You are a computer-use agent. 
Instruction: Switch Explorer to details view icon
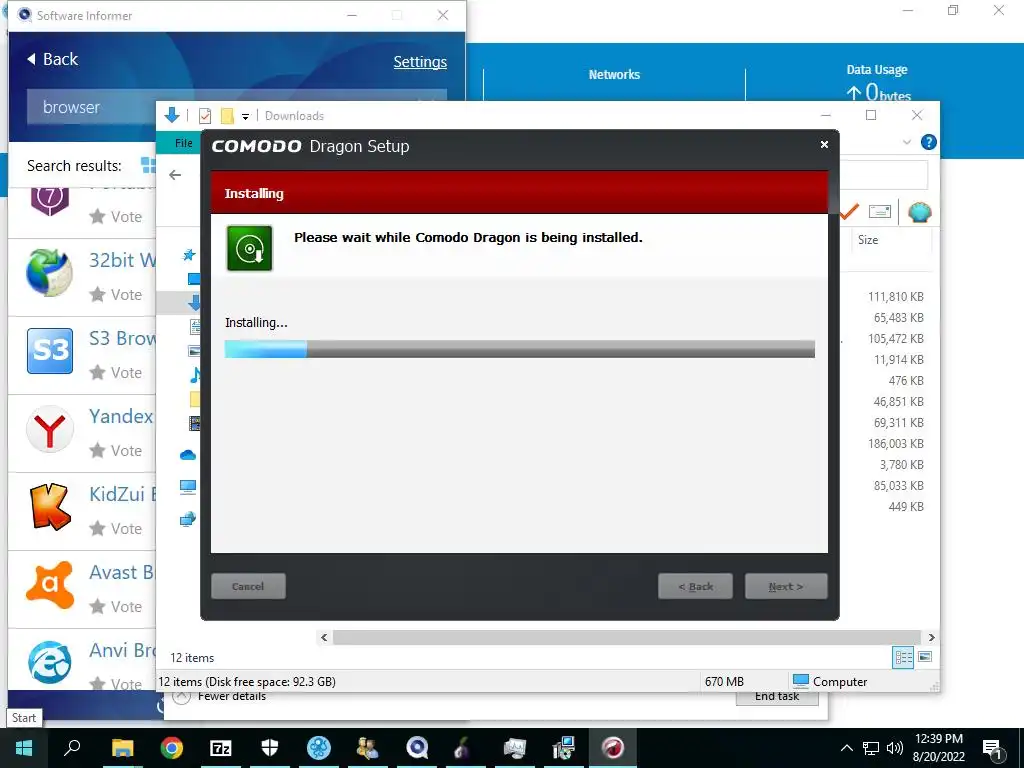pyautogui.click(x=903, y=657)
